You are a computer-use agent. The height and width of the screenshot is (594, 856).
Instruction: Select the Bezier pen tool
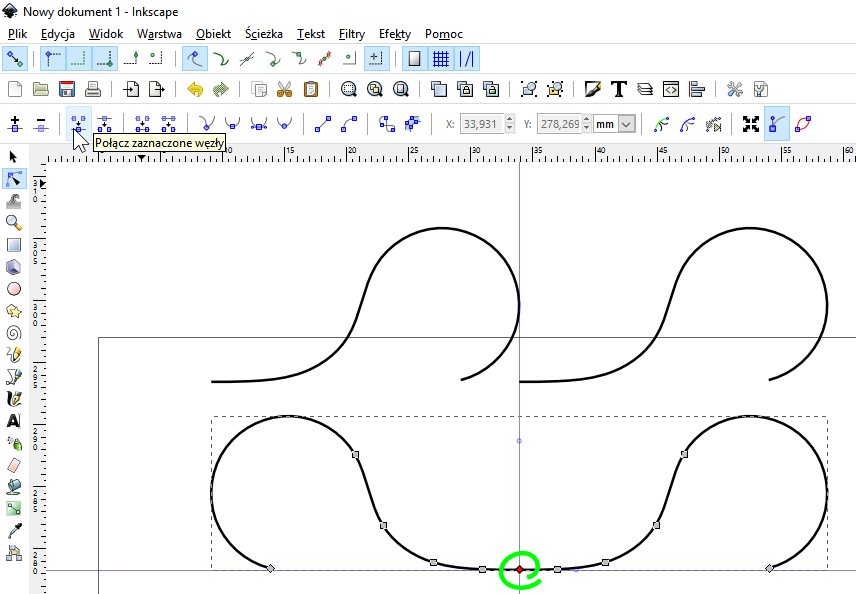(x=14, y=376)
